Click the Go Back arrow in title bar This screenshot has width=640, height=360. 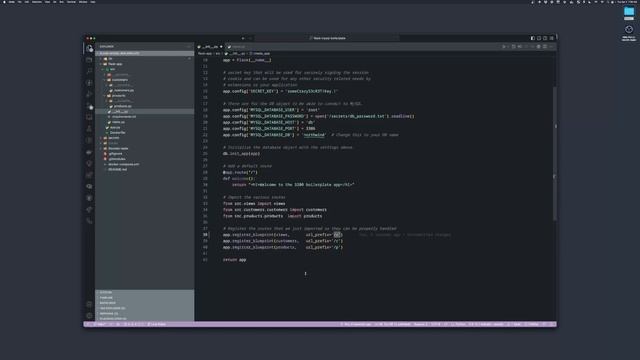tap(243, 38)
